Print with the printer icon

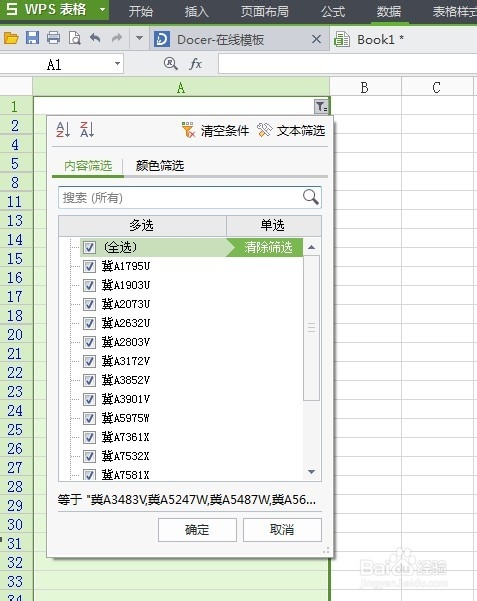click(x=53, y=38)
